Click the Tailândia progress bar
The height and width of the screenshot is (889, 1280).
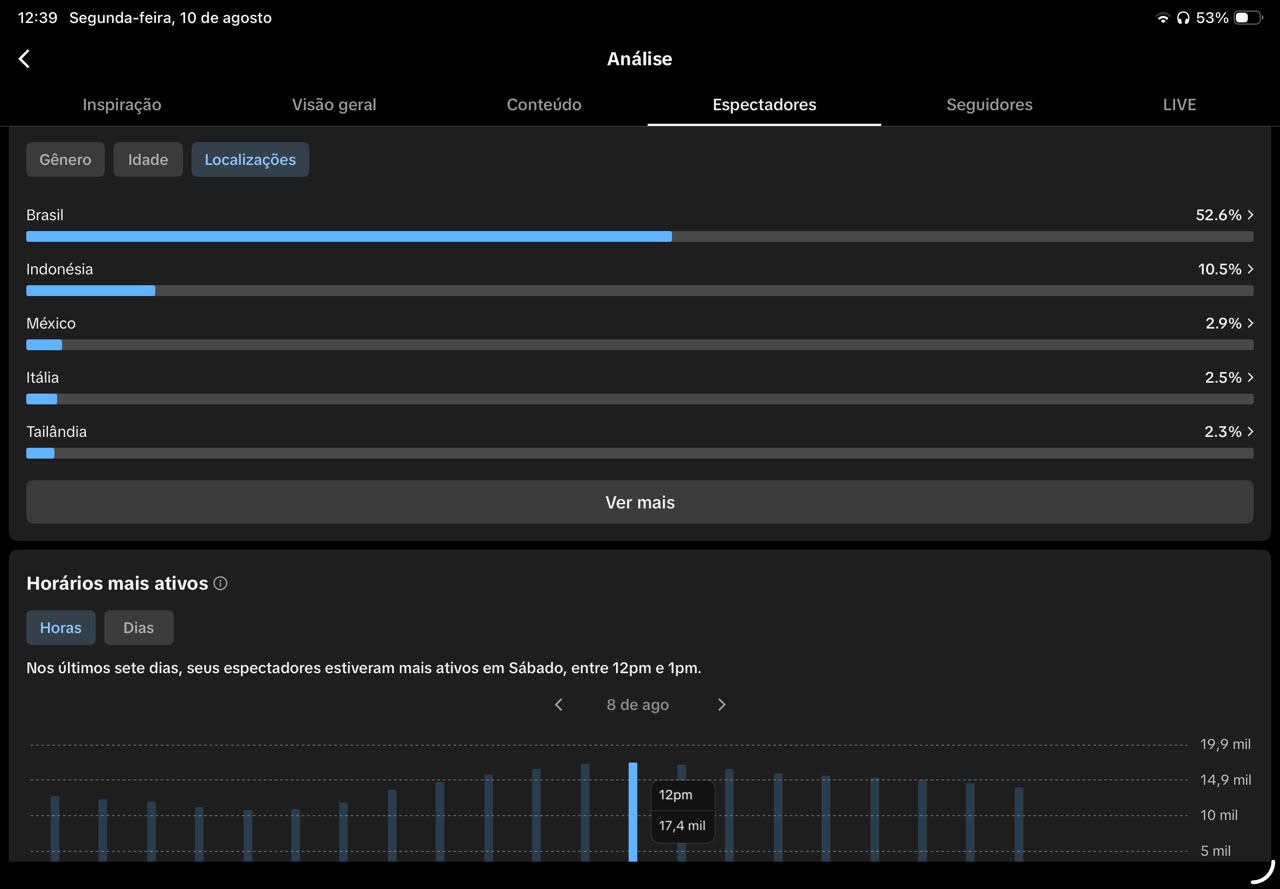[640, 453]
